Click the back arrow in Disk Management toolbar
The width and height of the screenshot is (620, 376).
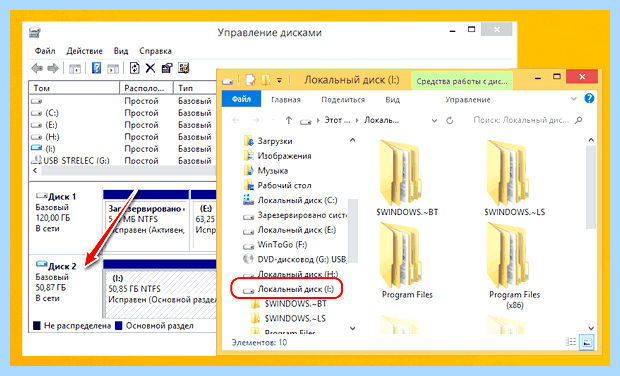coord(37,68)
